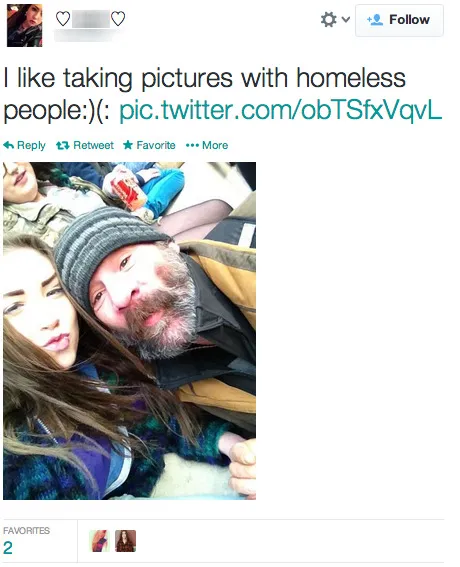Toggle the "Favorite" text label

(156, 145)
